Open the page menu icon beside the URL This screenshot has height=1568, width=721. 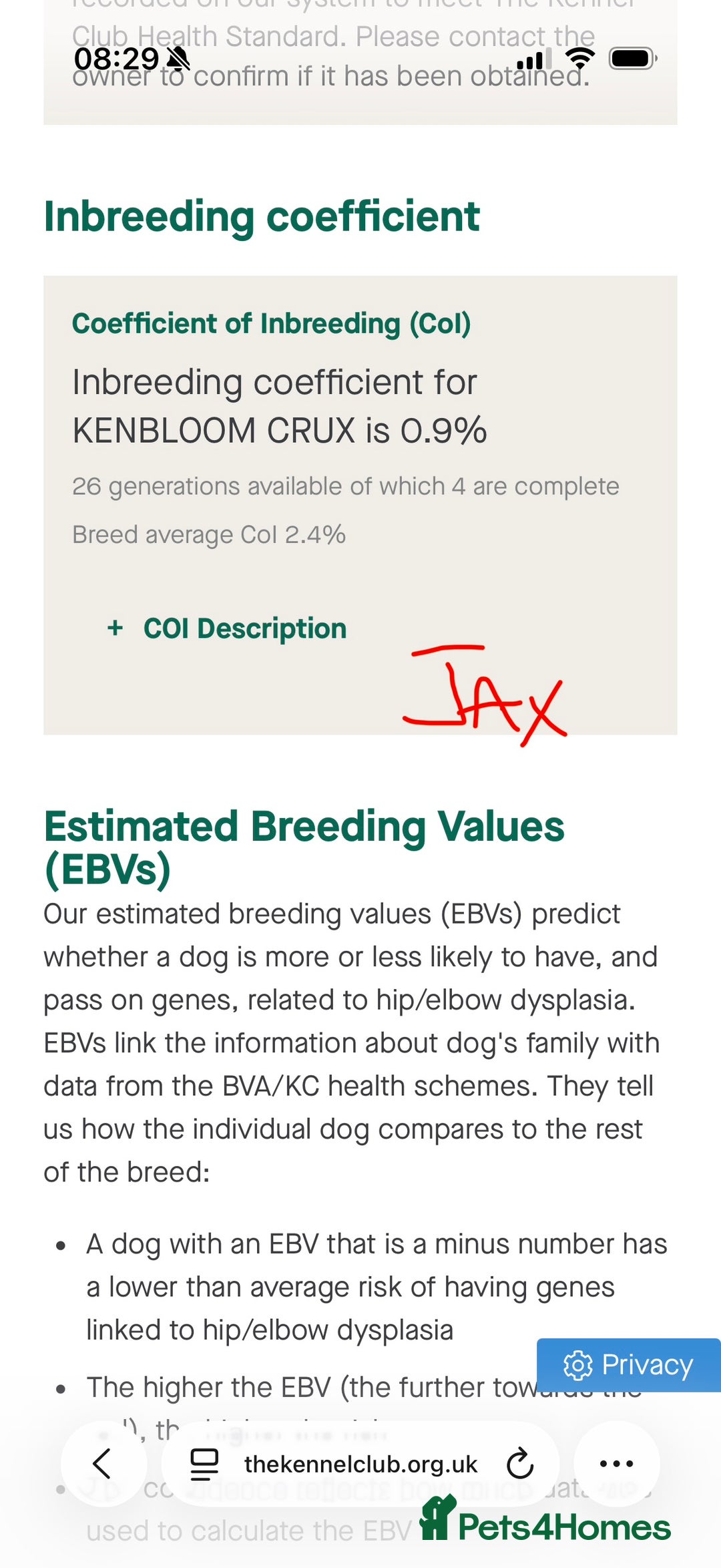204,1464
